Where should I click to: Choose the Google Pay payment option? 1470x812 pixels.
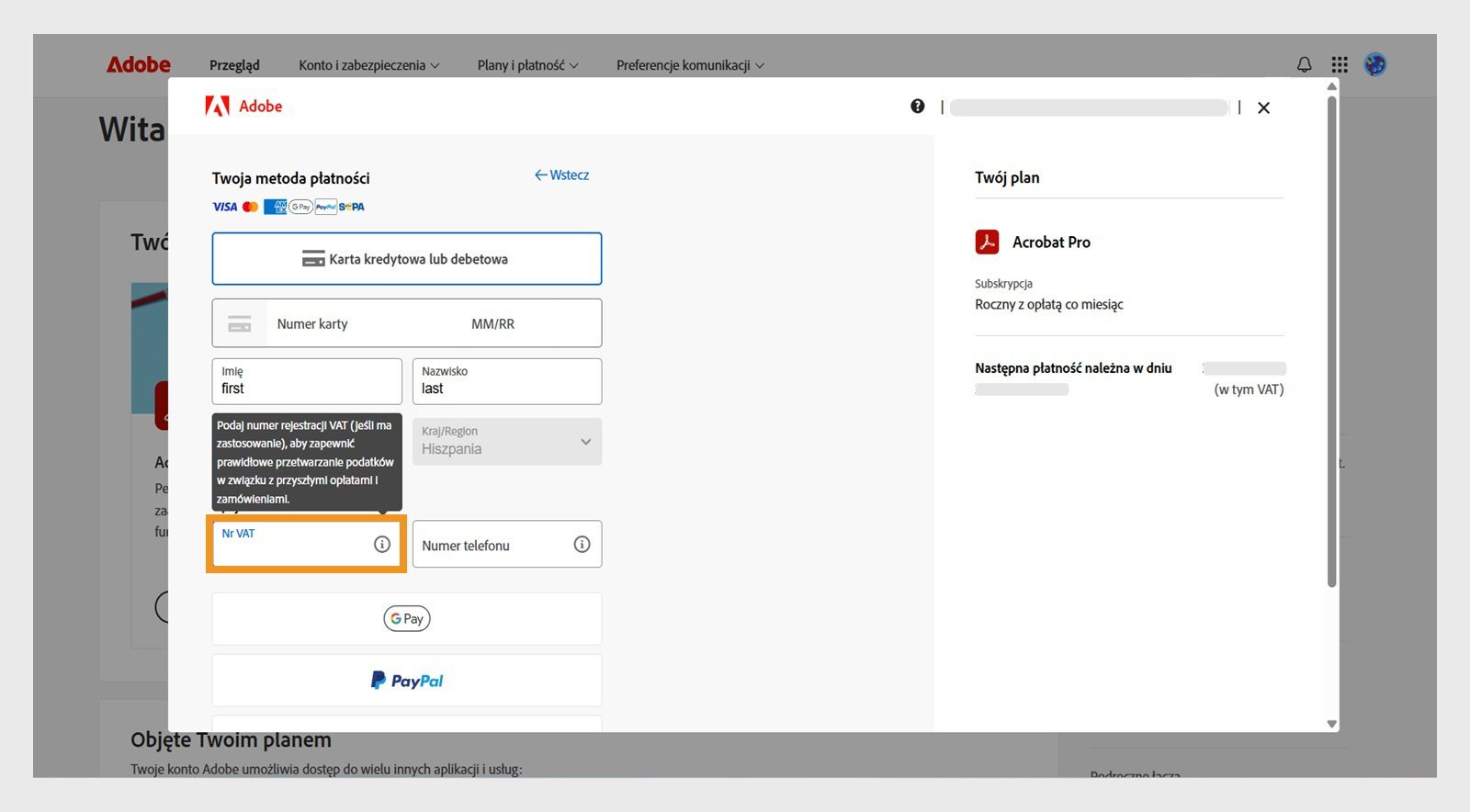pyautogui.click(x=407, y=619)
